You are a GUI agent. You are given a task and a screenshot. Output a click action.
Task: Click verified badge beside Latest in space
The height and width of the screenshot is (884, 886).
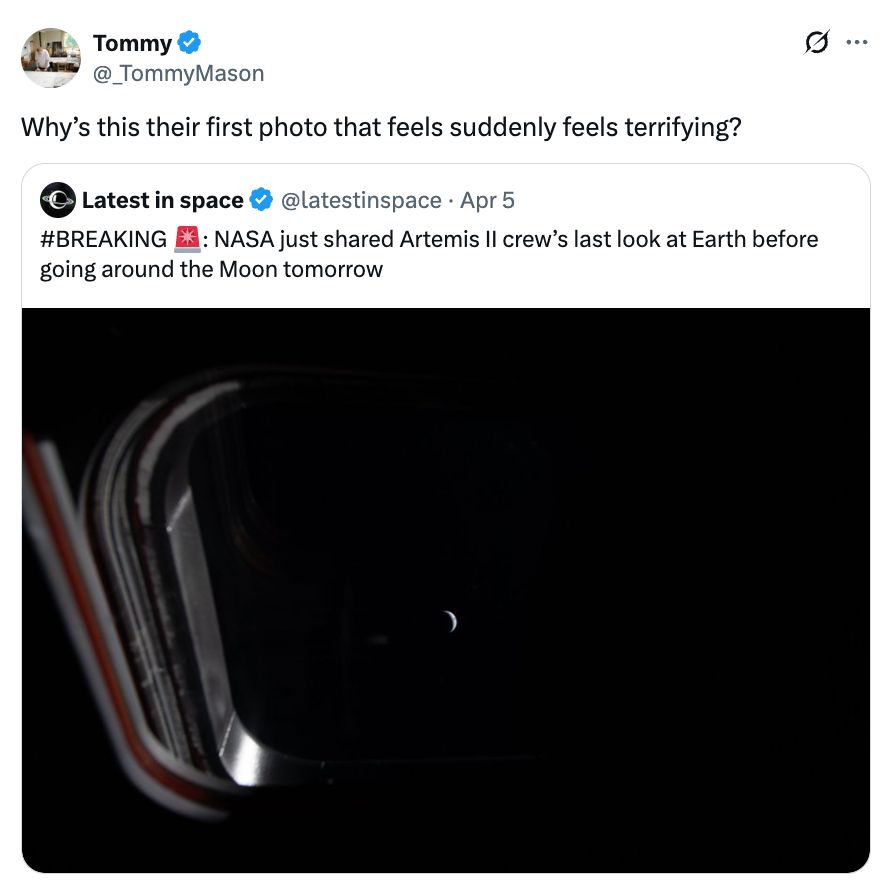(x=261, y=200)
